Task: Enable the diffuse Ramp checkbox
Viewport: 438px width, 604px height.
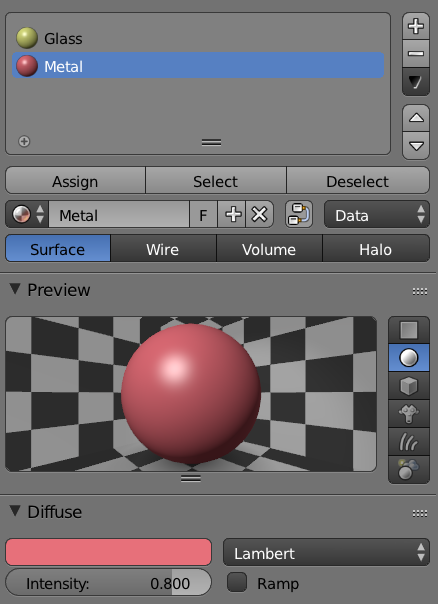Action: click(237, 582)
